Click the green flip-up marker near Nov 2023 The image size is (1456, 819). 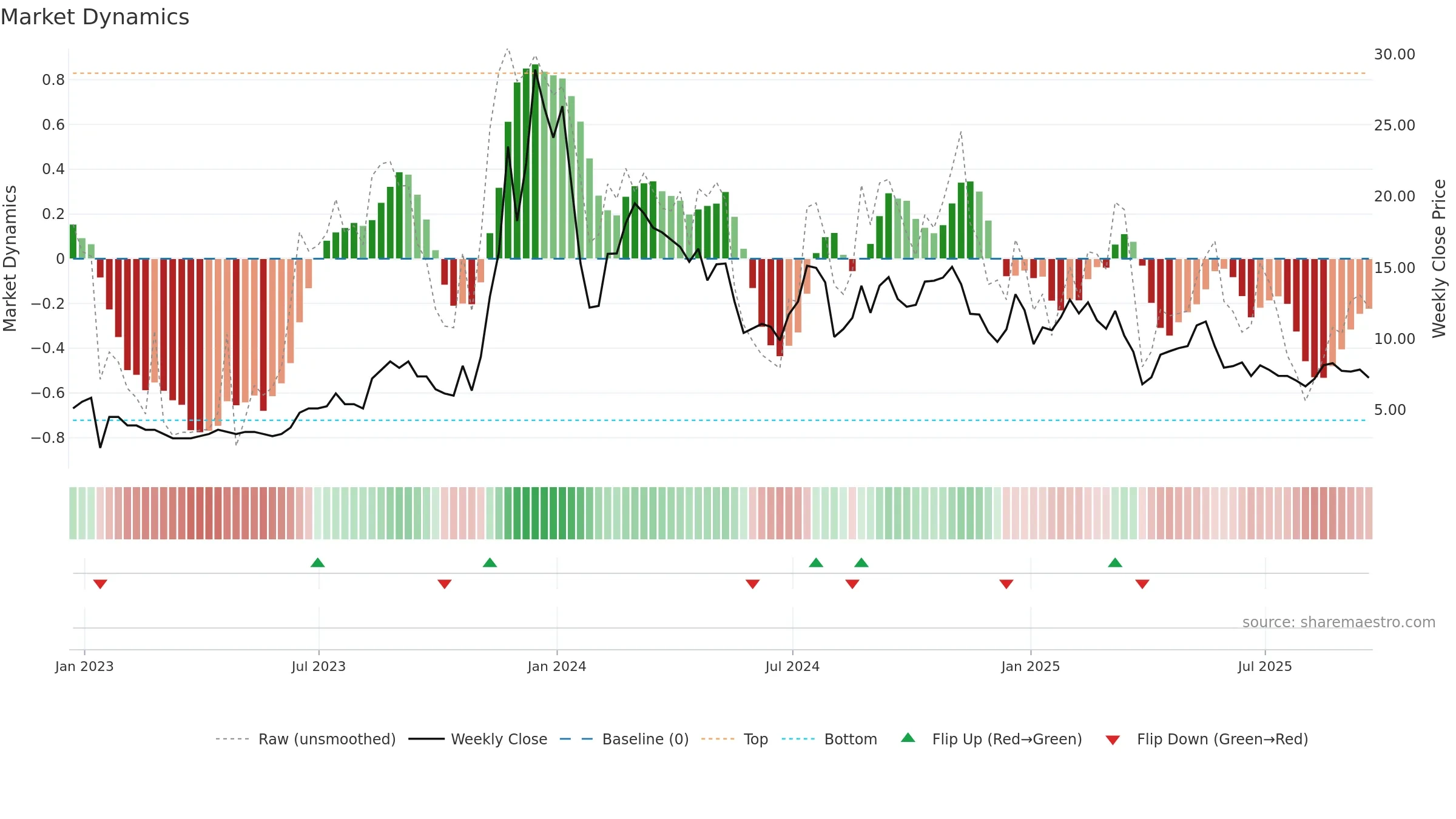[490, 562]
